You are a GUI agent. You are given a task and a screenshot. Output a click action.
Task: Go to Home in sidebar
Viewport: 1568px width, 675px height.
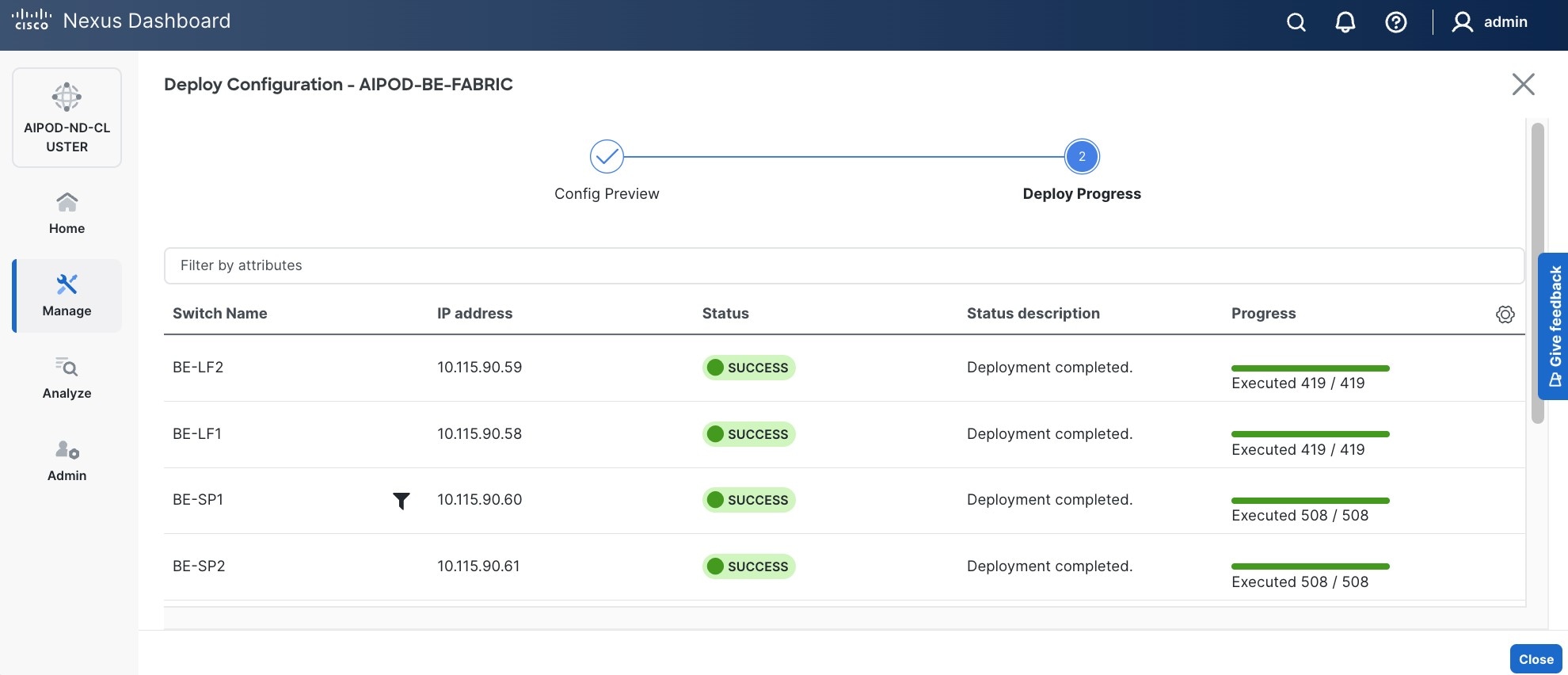point(67,213)
